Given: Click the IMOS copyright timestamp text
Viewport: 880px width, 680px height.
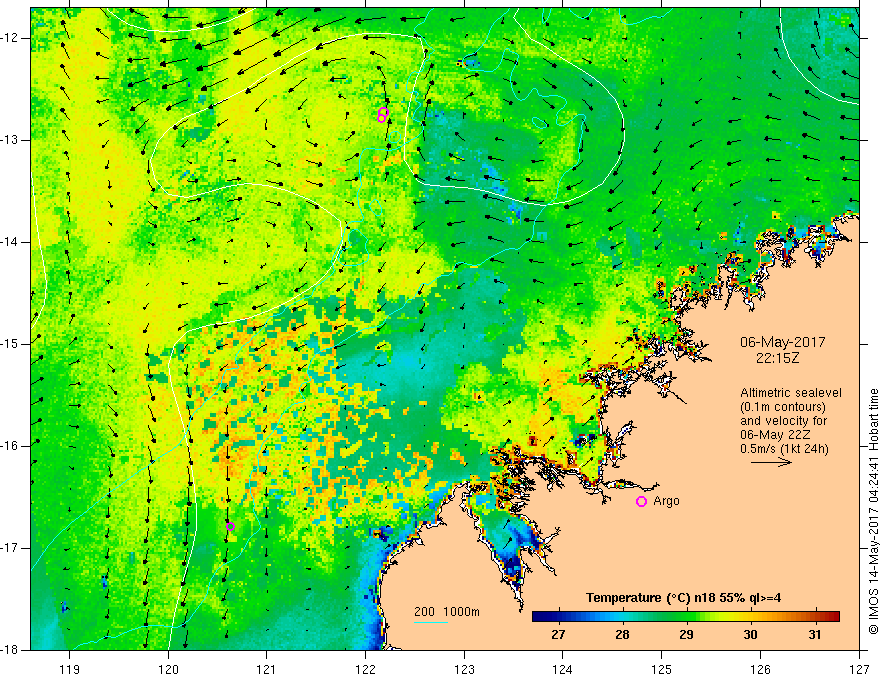Looking at the screenshot, I should tap(873, 512).
